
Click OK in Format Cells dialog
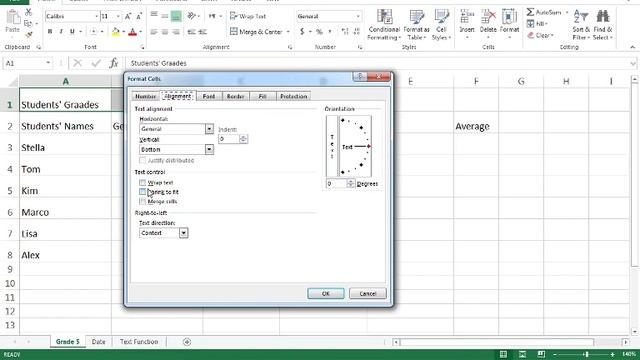[x=326, y=293]
